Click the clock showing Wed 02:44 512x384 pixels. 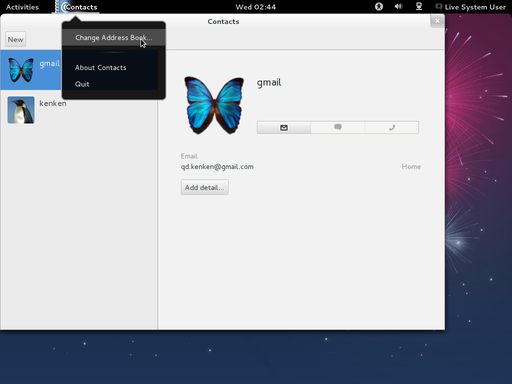pyautogui.click(x=256, y=7)
